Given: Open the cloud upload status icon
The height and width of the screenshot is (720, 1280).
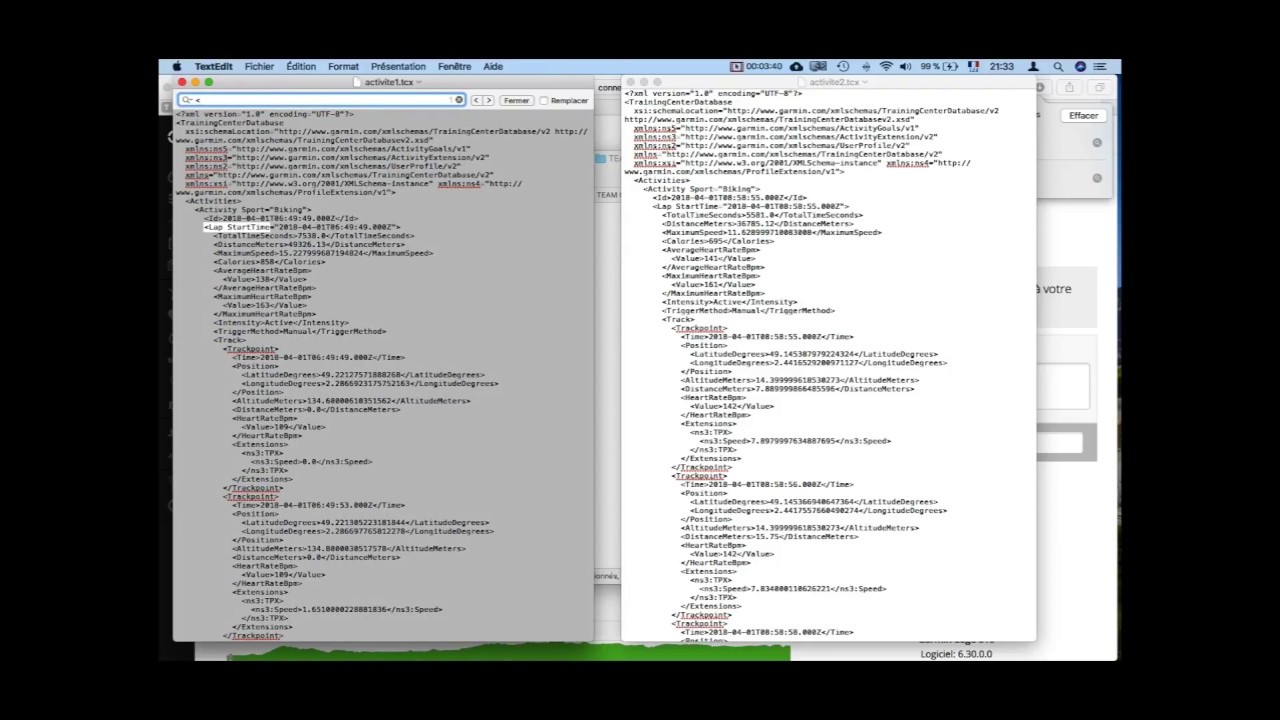Looking at the screenshot, I should coord(796,67).
